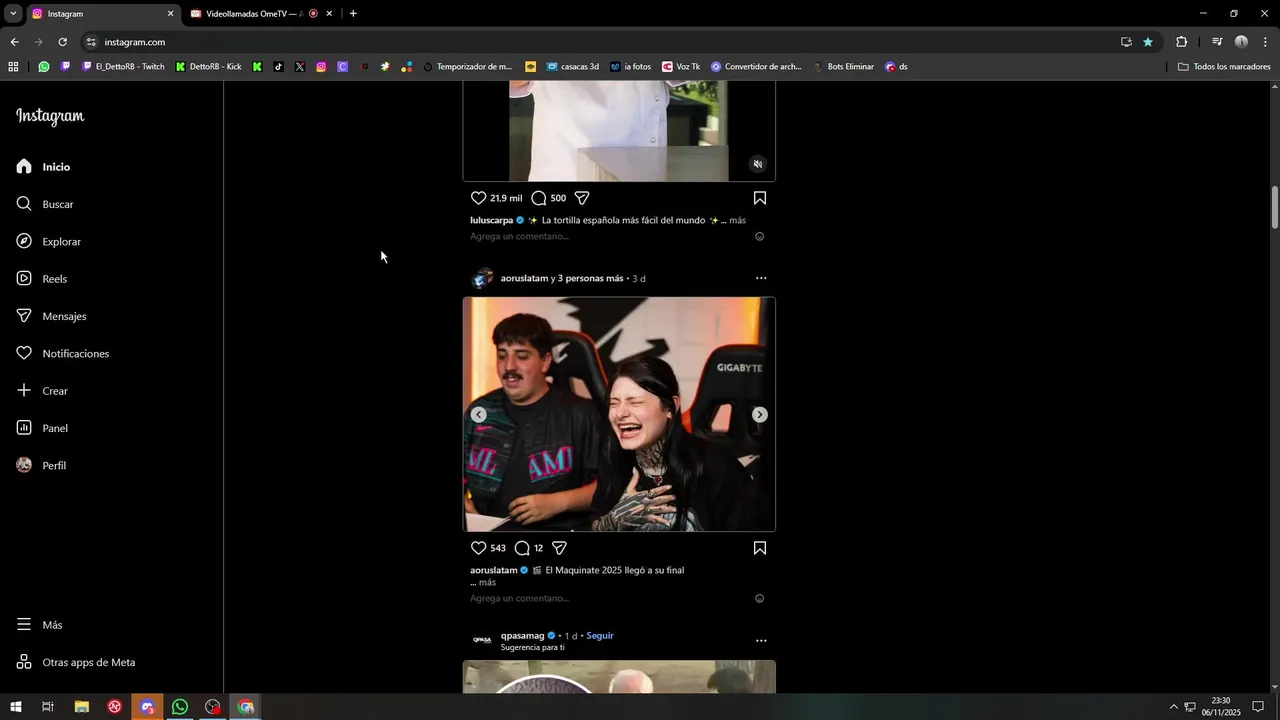
Task: Share the aoruslatam post
Action: (x=560, y=548)
